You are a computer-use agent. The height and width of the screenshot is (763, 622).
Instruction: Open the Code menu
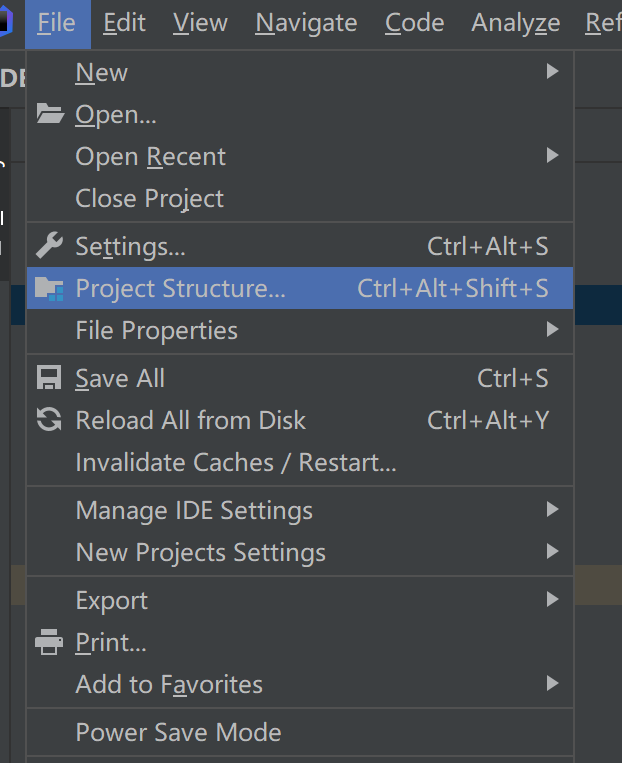click(x=414, y=23)
